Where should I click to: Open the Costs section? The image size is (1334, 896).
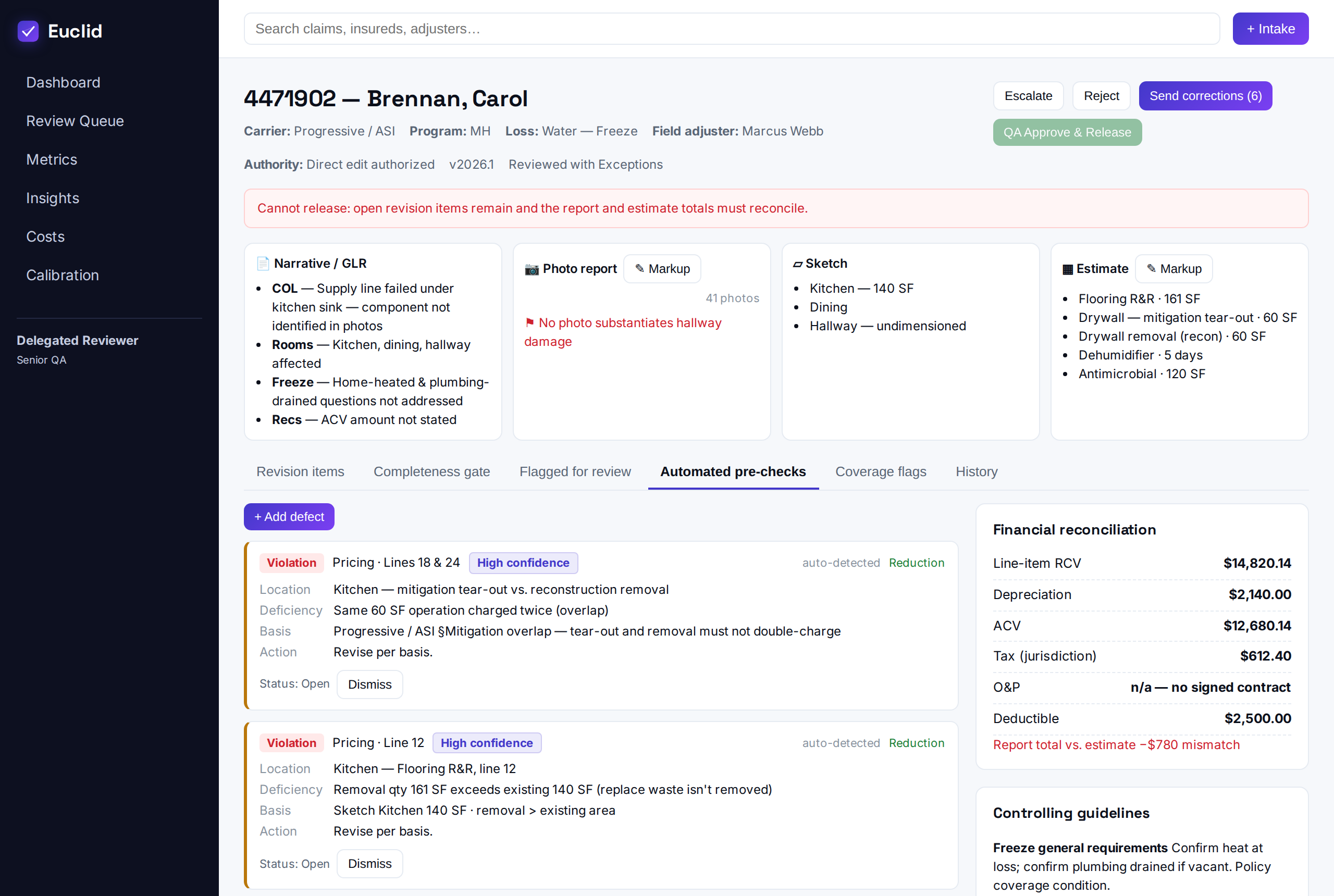tap(45, 237)
